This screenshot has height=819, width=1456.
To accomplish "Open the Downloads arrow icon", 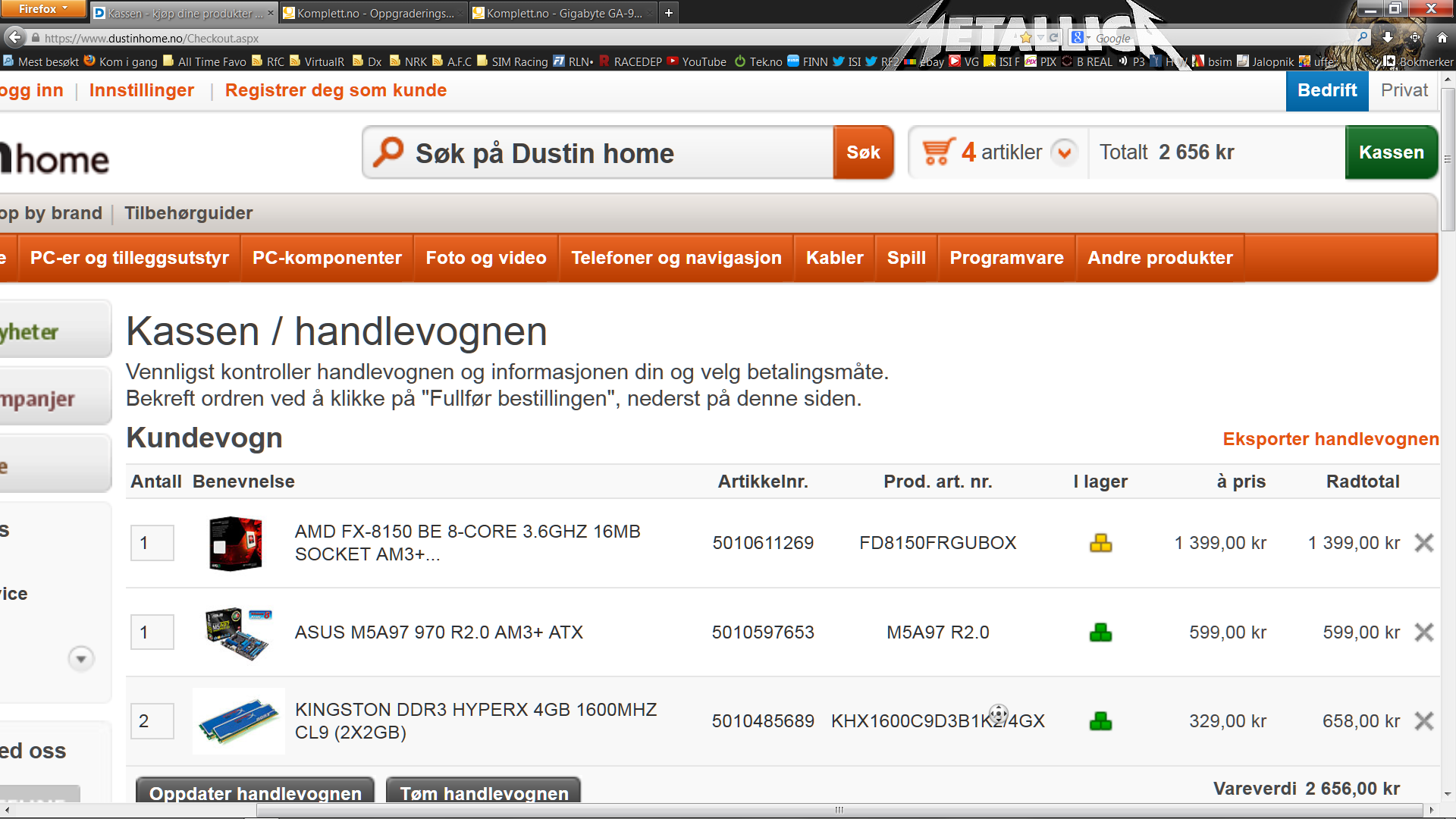I will point(1387,37).
